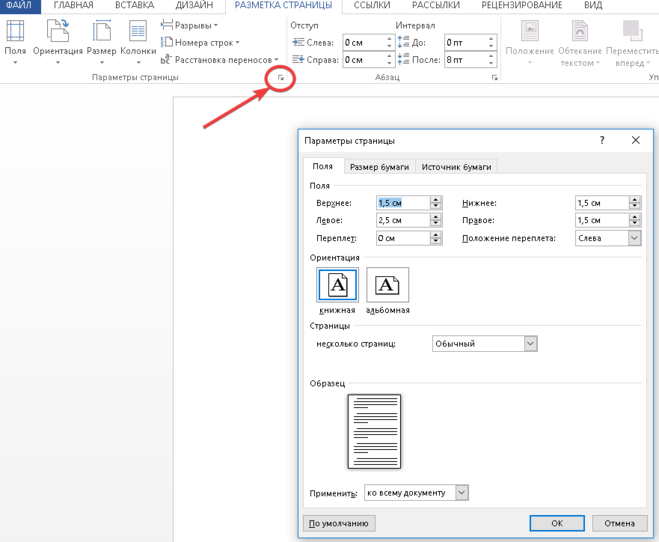
Task: Click the Интервал После spacing field
Action: pyautogui.click(x=466, y=60)
